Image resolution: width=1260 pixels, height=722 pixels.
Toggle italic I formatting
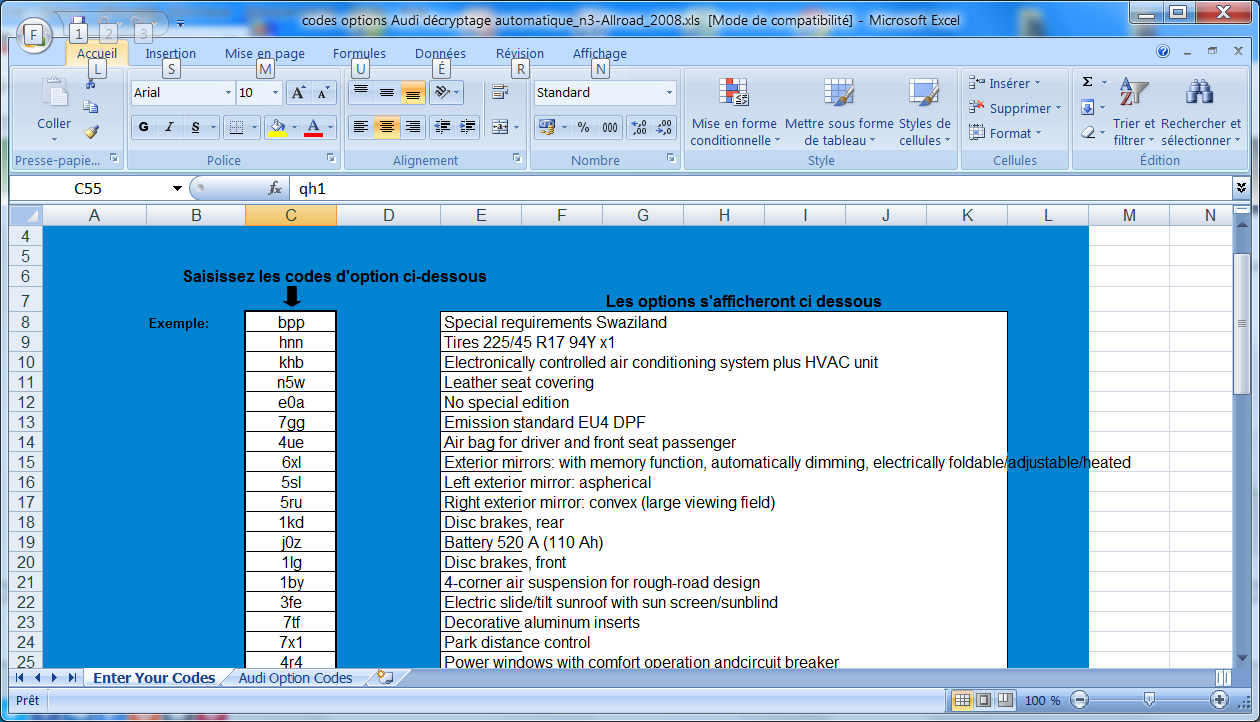pos(169,127)
